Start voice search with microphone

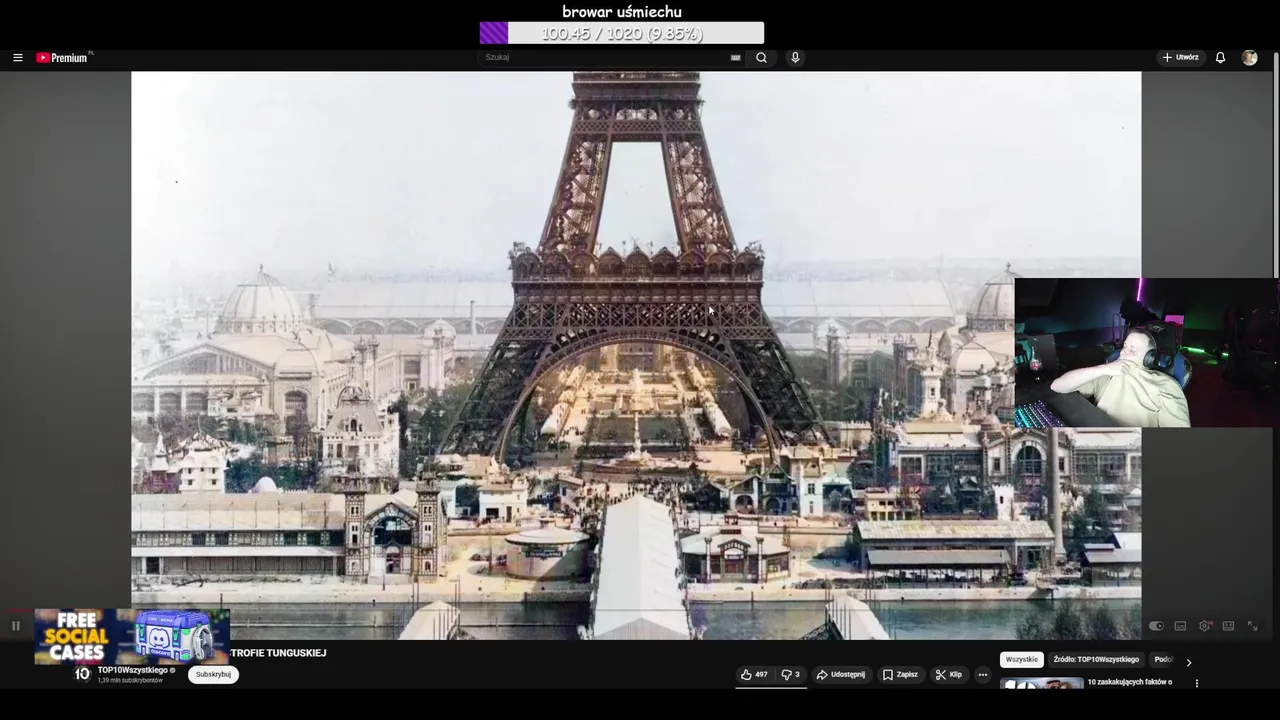click(795, 58)
